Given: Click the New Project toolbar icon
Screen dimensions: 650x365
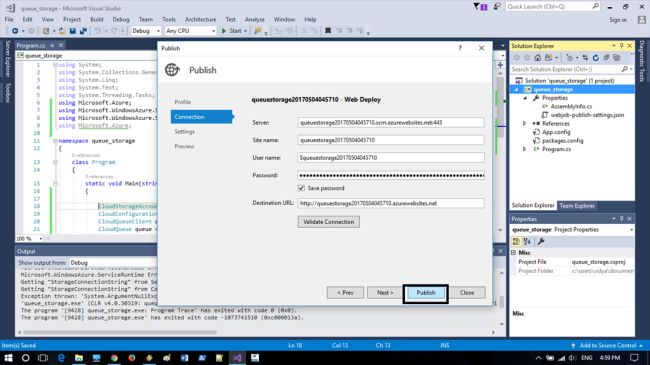Looking at the screenshot, I should click(46, 31).
